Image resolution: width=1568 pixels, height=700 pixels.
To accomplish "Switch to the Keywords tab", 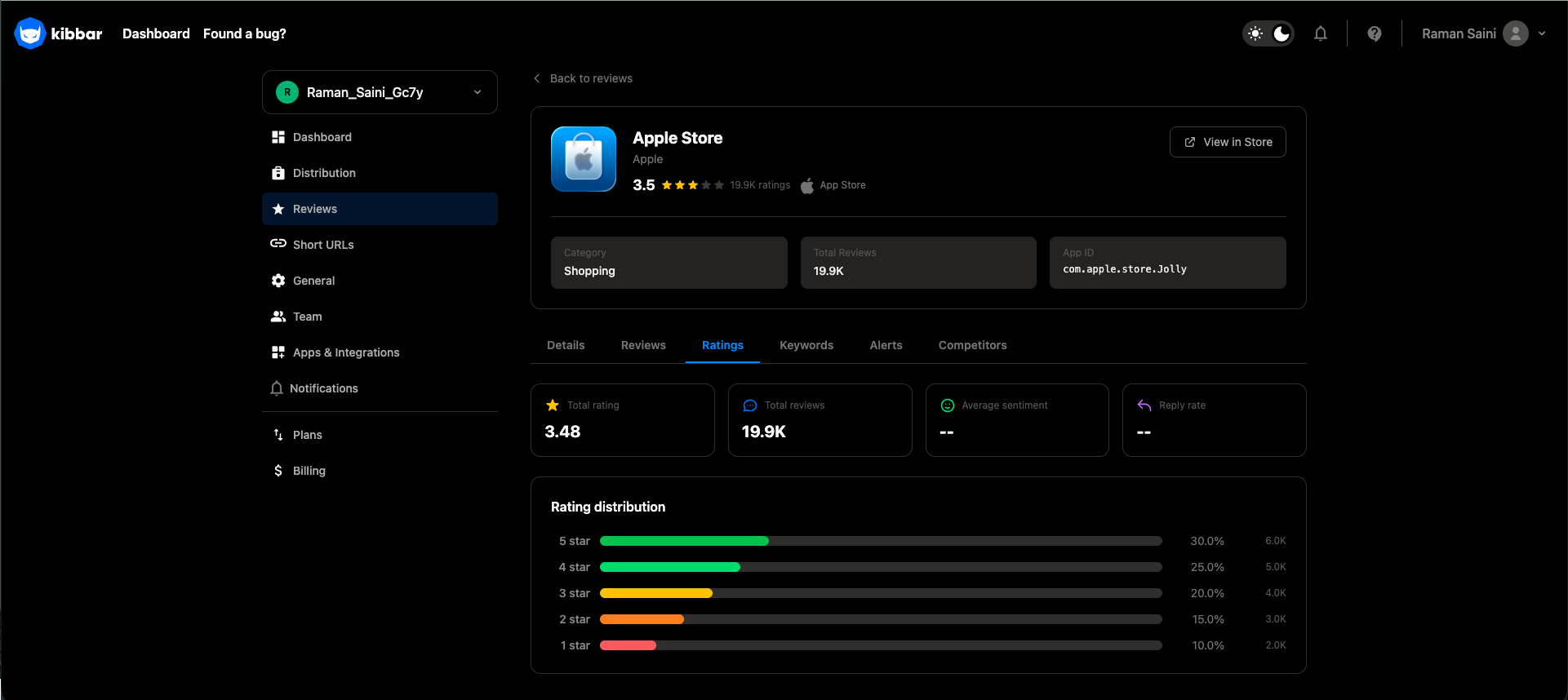I will click(806, 345).
